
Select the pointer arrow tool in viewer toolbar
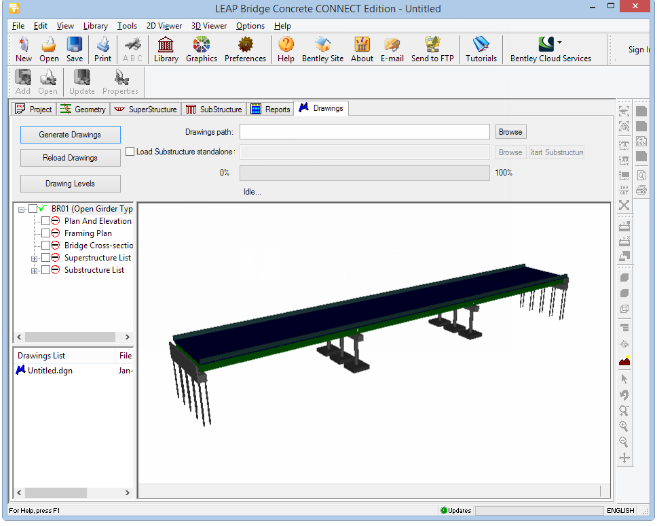624,379
